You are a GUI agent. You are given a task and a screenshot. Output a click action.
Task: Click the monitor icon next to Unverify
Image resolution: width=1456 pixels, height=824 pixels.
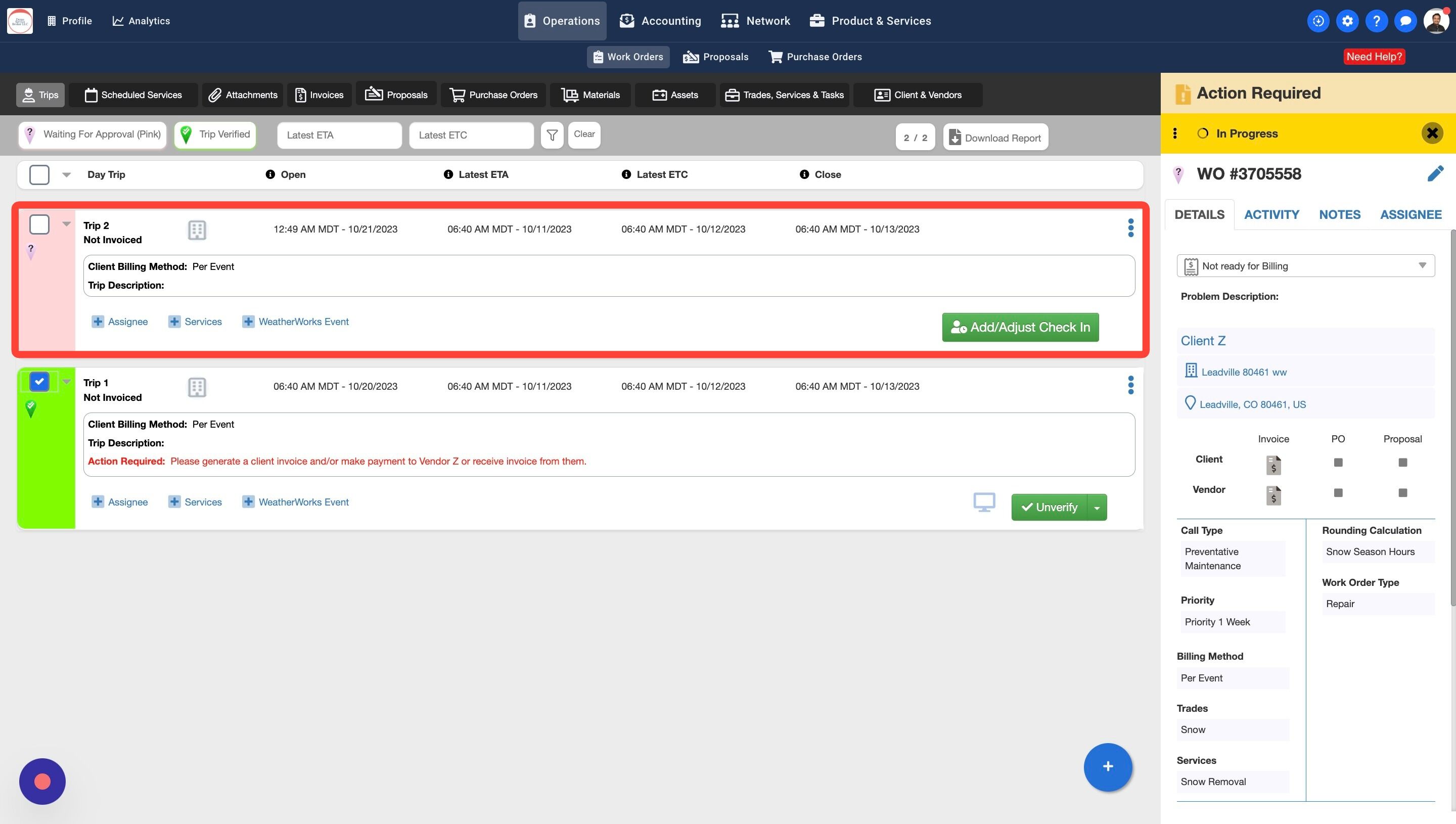point(984,502)
